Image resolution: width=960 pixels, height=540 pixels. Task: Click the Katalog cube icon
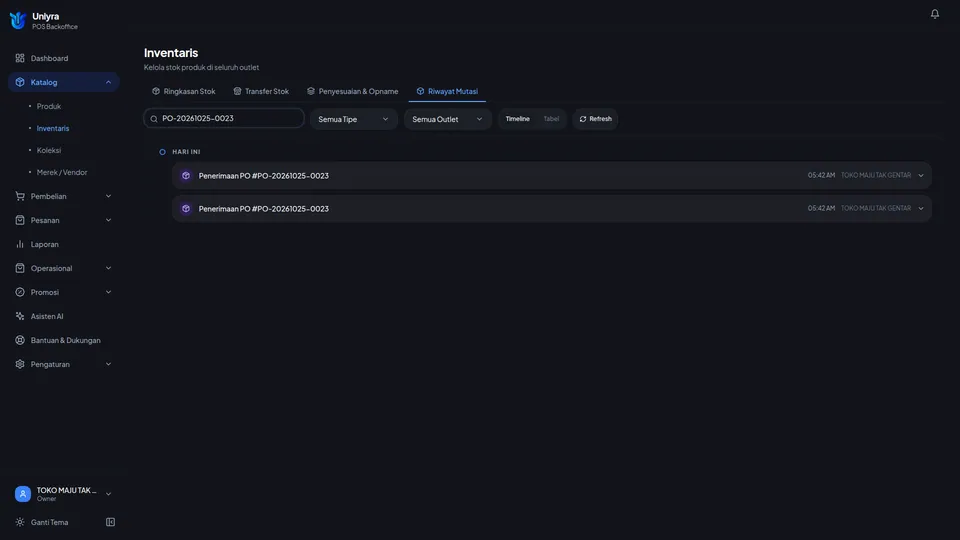20,82
